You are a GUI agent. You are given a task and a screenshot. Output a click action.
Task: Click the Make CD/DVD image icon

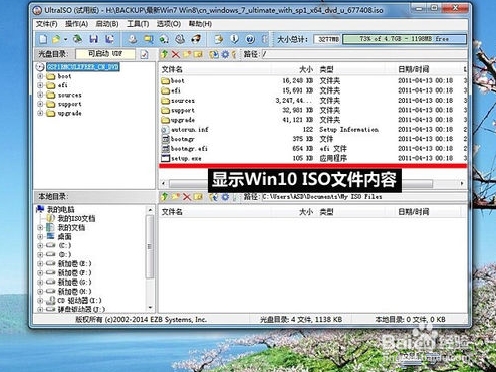click(133, 39)
